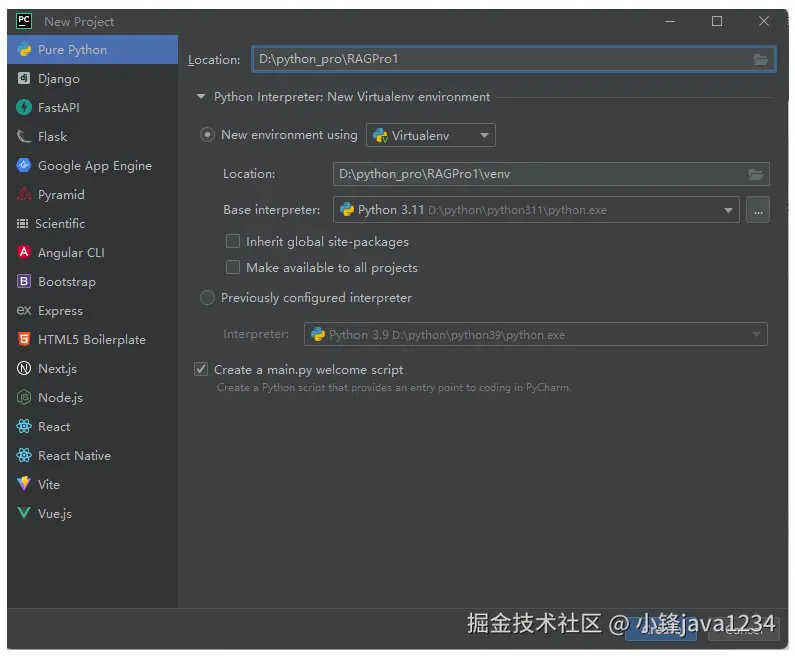Select the Django project type

coord(92,79)
